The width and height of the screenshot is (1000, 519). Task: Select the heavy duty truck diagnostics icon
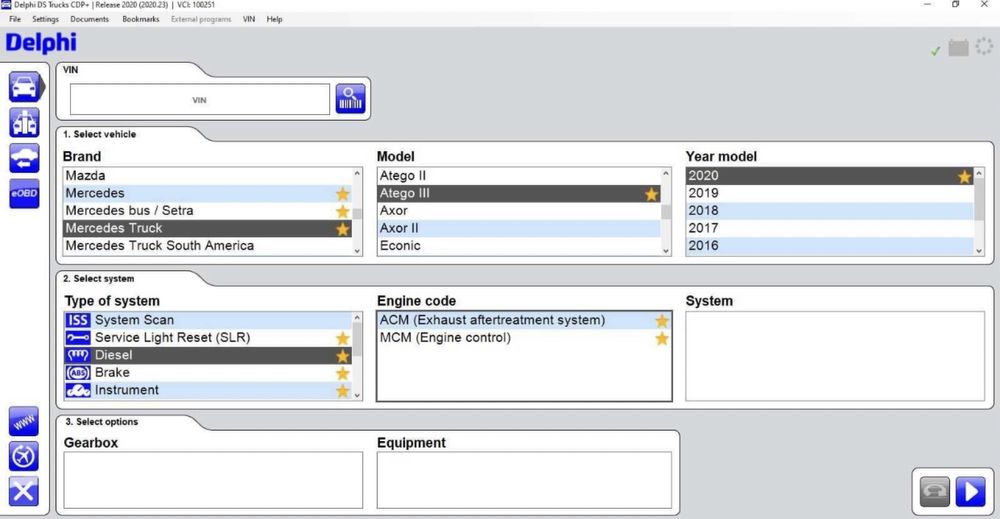point(24,122)
